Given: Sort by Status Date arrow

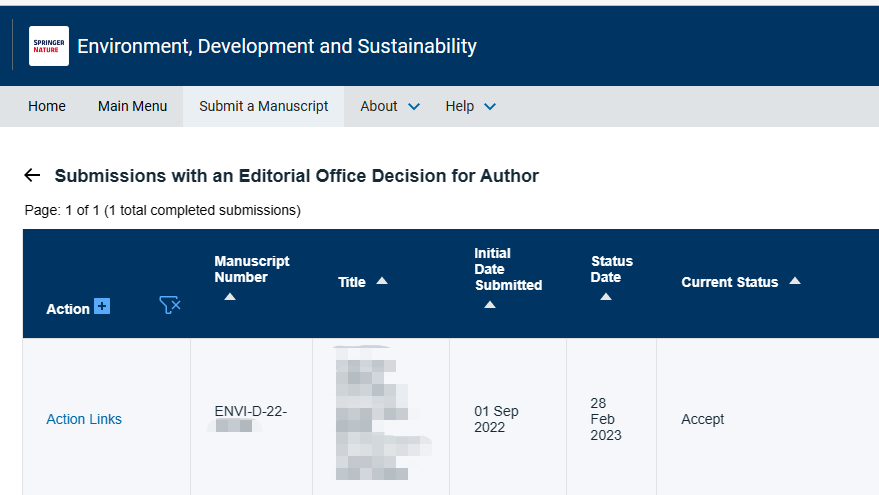Looking at the screenshot, I should pos(606,297).
